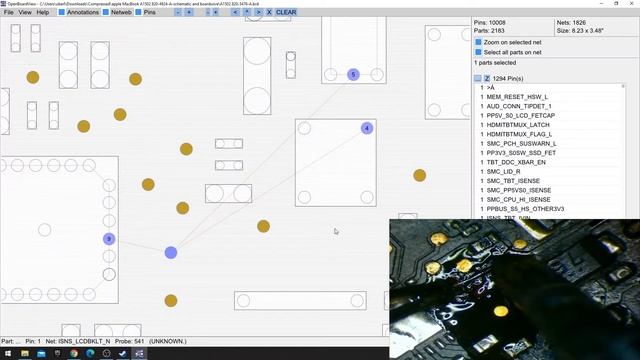Toggle Select all parts on net checkbox
This screenshot has height=360, width=640.
(478, 52)
